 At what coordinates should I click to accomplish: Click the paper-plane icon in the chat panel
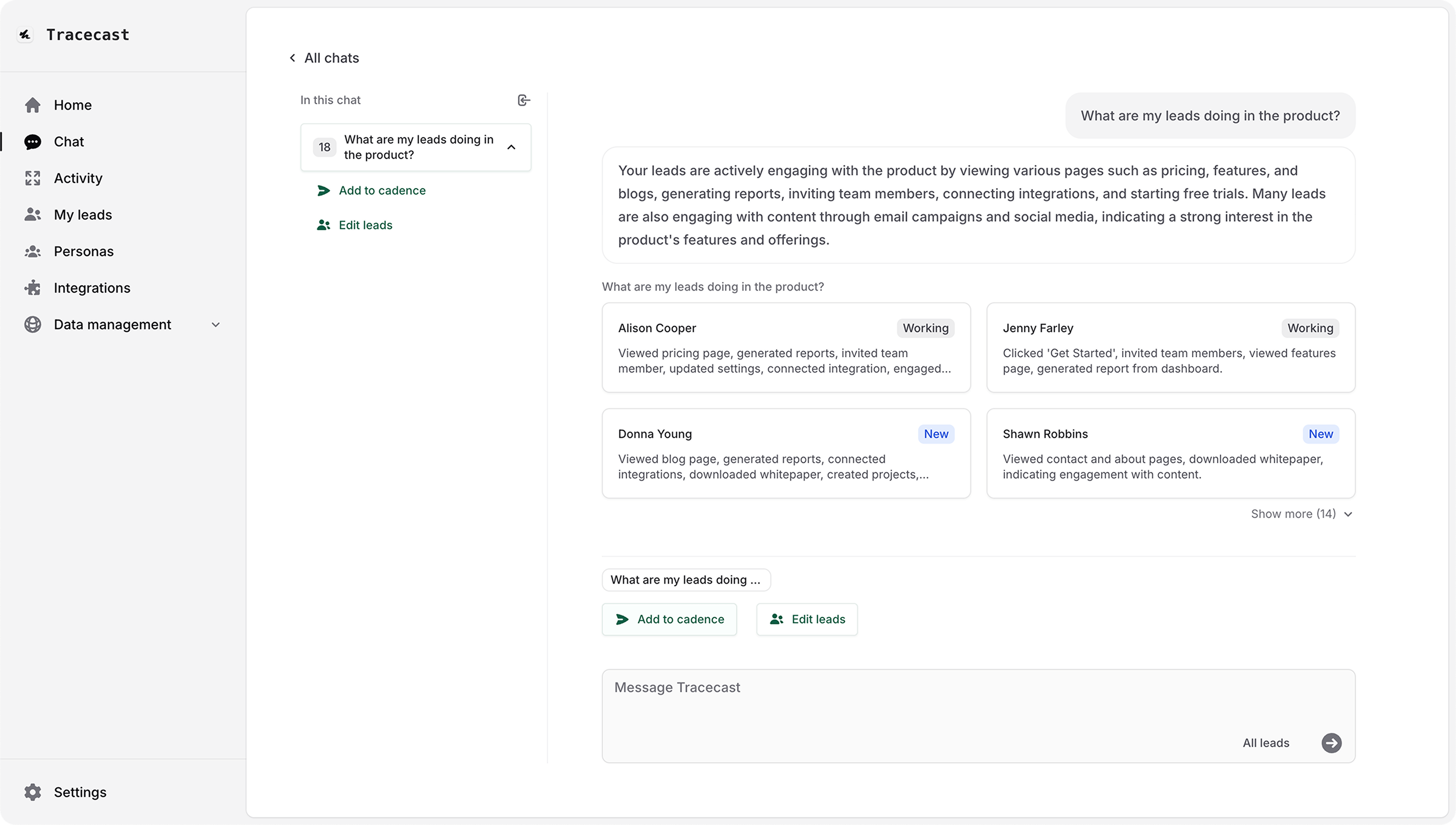[323, 190]
